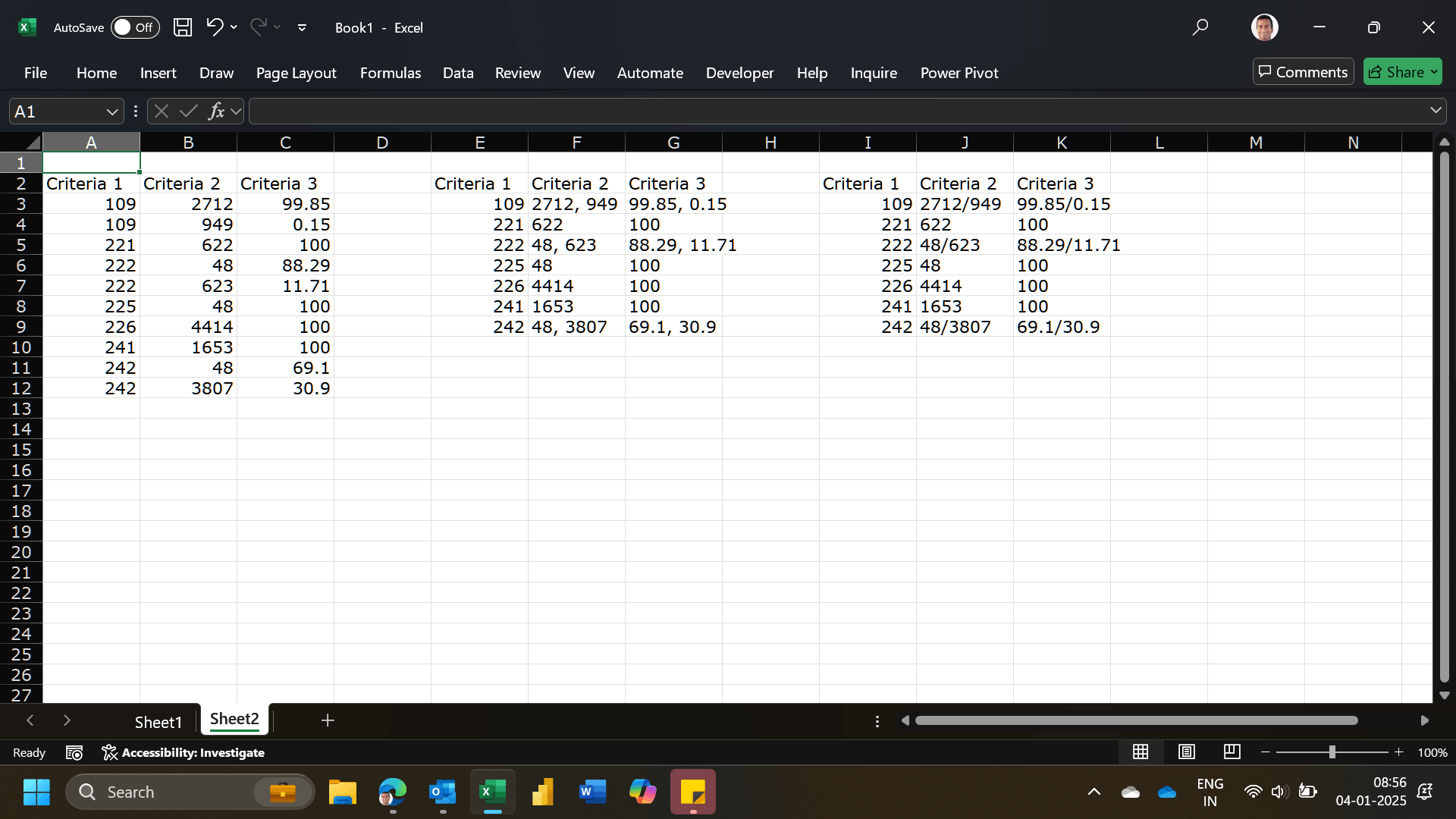The height and width of the screenshot is (819, 1456).
Task: Open the File menu tab
Action: (x=36, y=73)
